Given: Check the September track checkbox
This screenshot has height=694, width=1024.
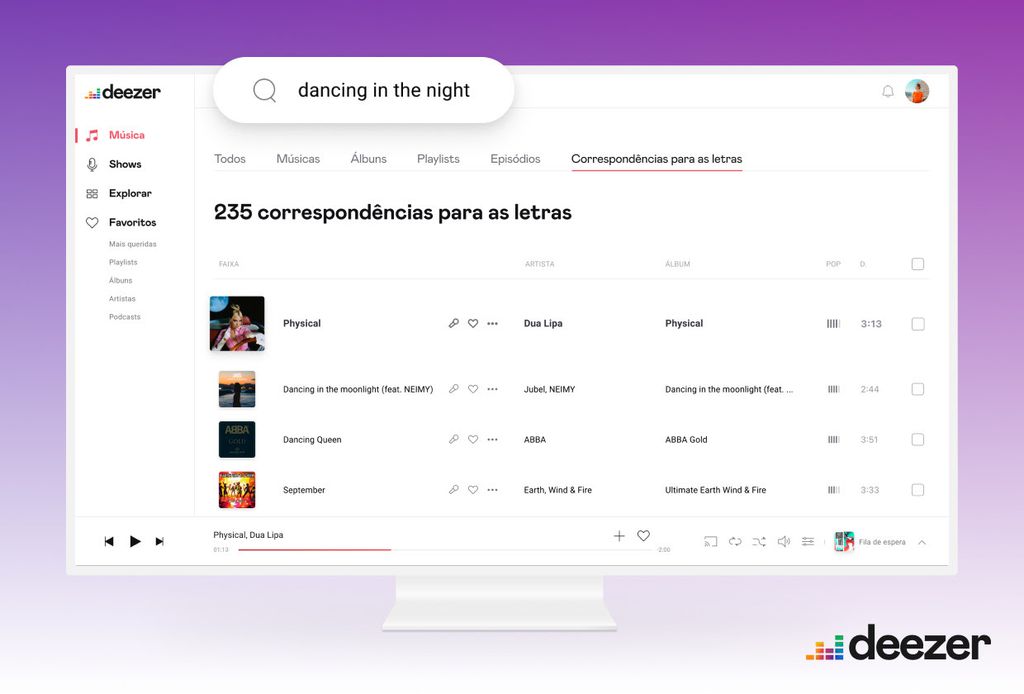Looking at the screenshot, I should click(918, 490).
